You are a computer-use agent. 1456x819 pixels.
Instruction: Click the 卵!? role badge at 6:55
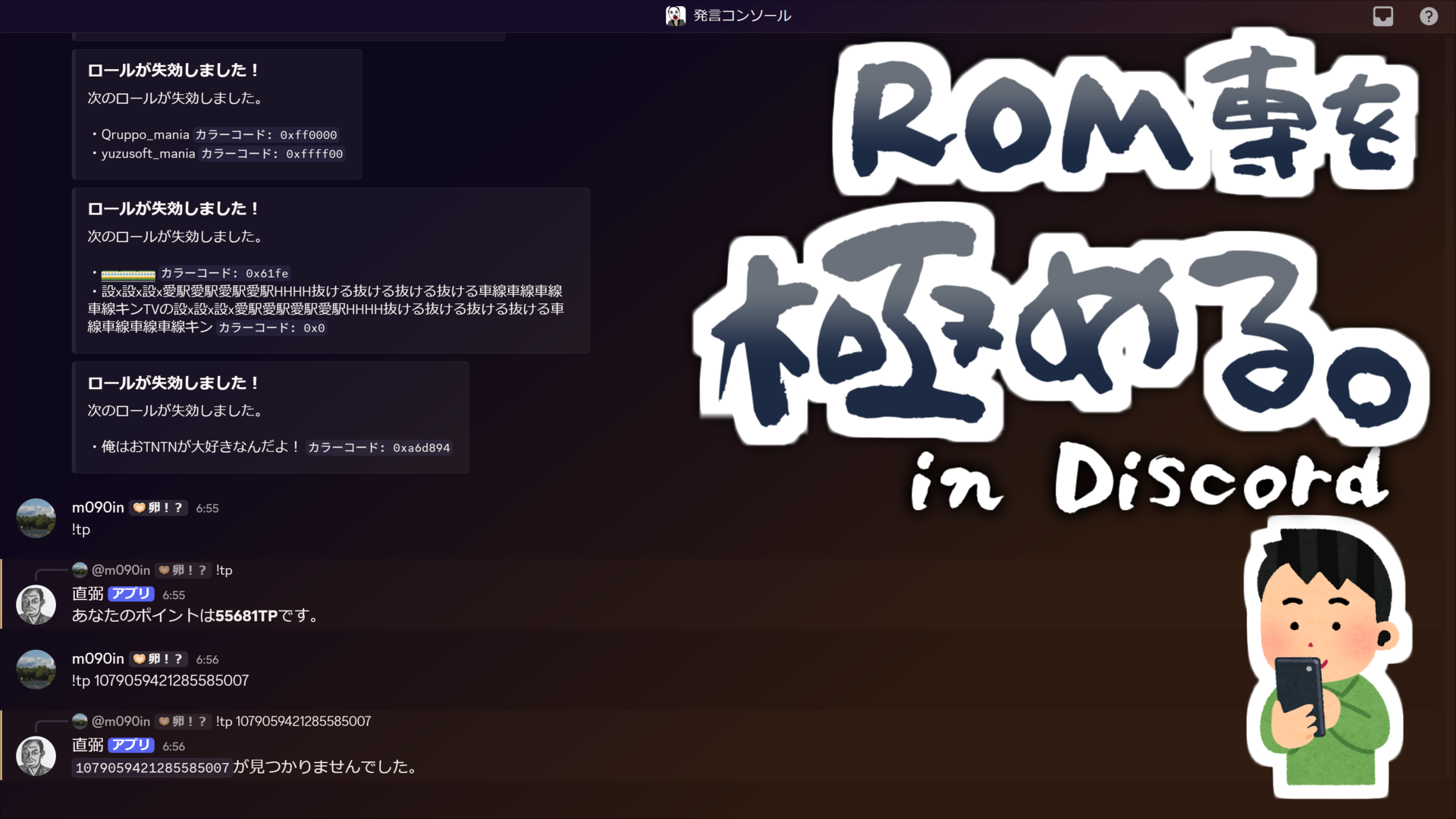[158, 508]
